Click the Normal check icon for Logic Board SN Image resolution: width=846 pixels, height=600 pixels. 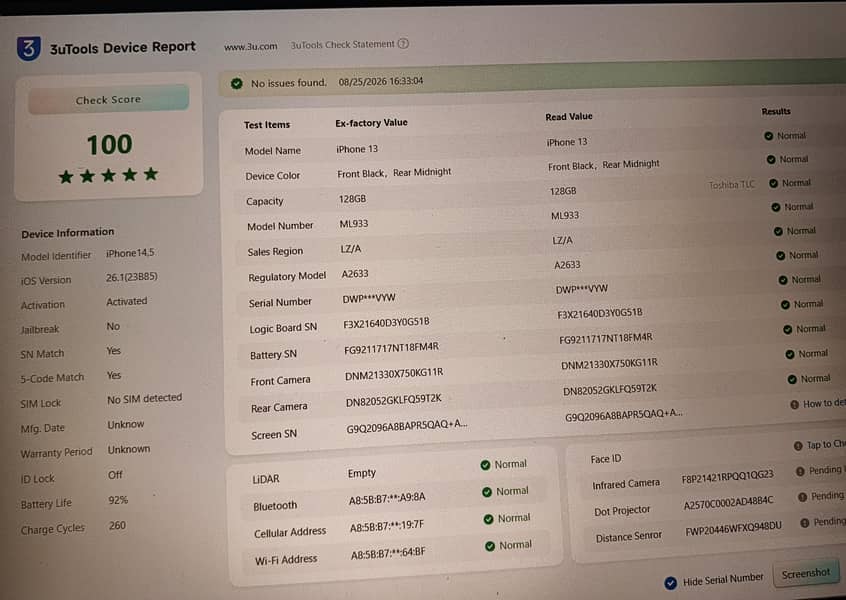click(785, 304)
